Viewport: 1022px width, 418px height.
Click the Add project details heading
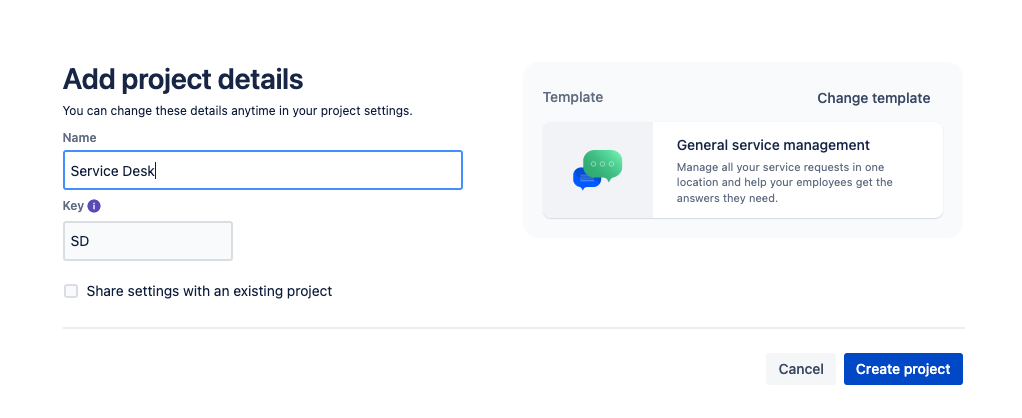pyautogui.click(x=183, y=79)
